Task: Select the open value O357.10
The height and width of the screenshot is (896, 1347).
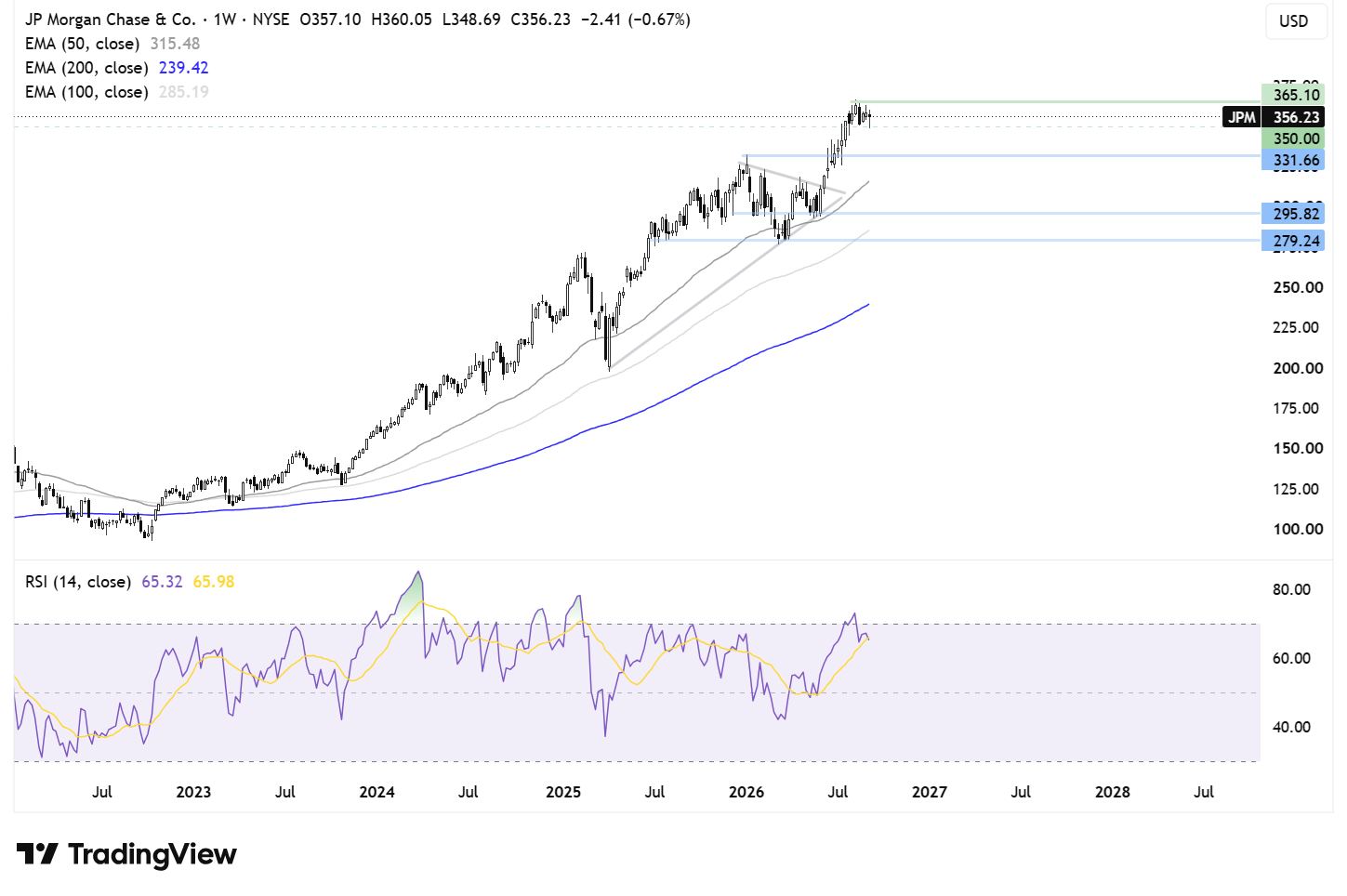Action: click(x=330, y=20)
